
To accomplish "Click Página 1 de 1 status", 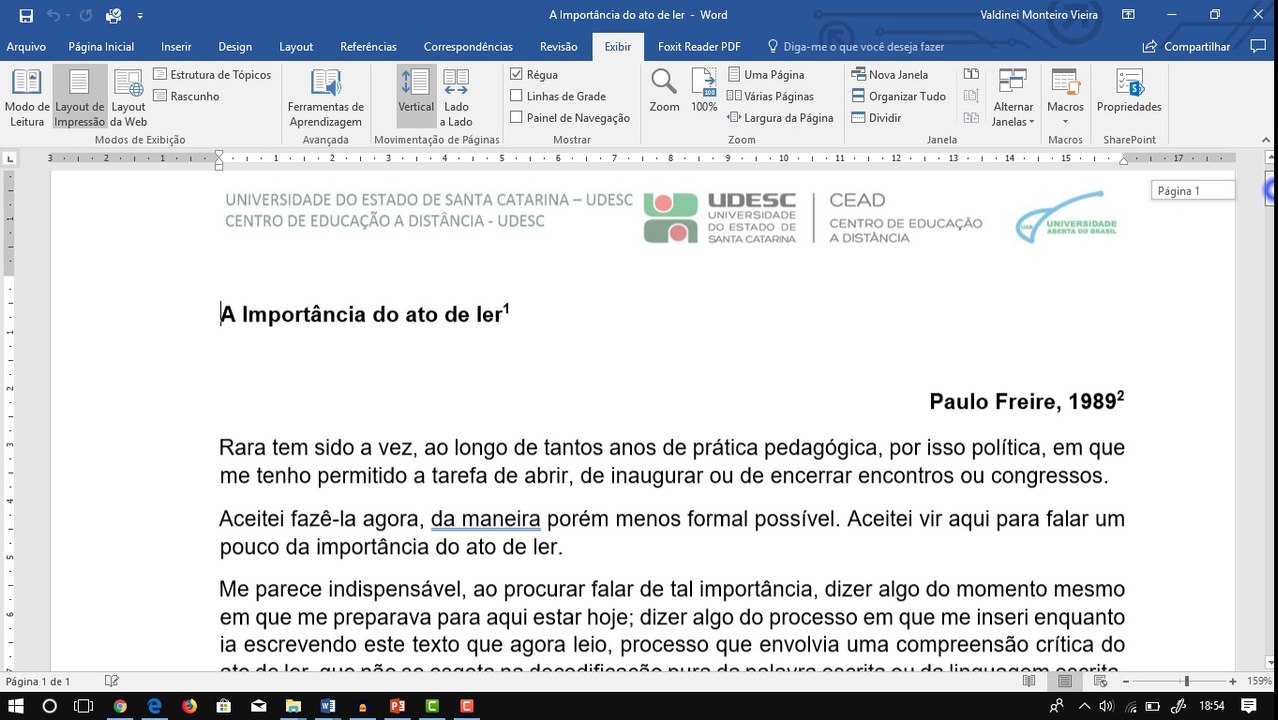I will pyautogui.click(x=38, y=681).
